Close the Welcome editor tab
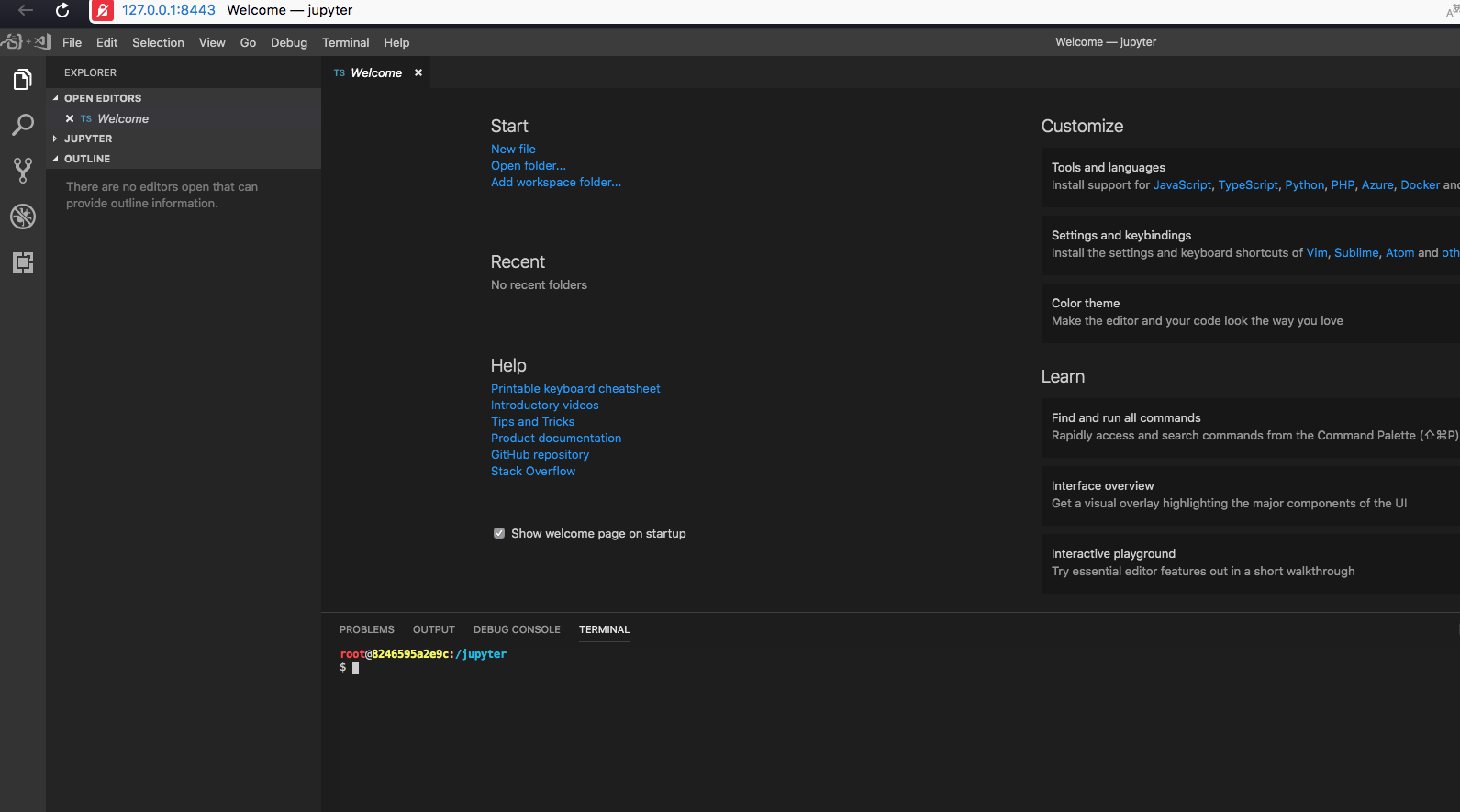Image resolution: width=1460 pixels, height=812 pixels. pyautogui.click(x=418, y=72)
